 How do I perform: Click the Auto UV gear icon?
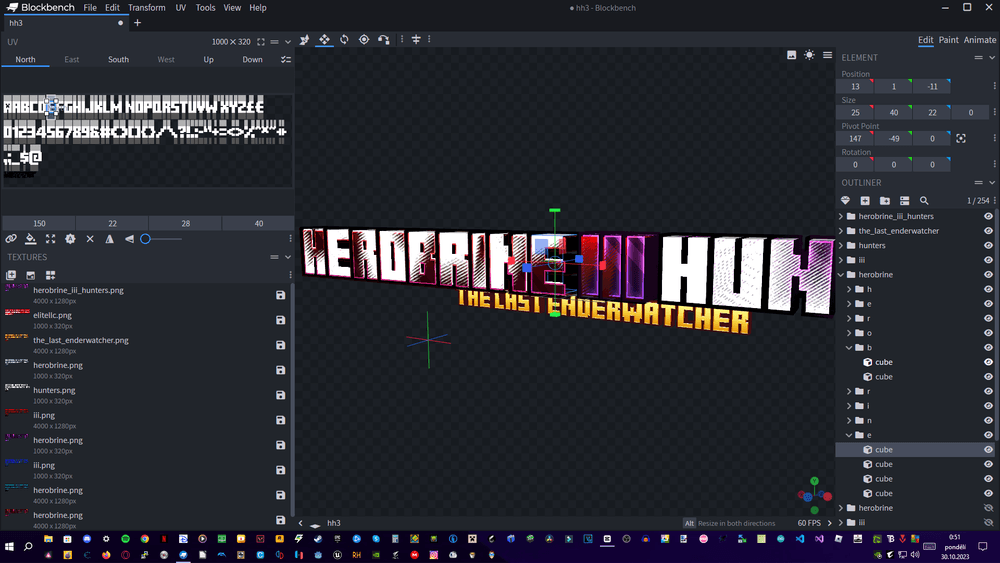pyautogui.click(x=70, y=239)
